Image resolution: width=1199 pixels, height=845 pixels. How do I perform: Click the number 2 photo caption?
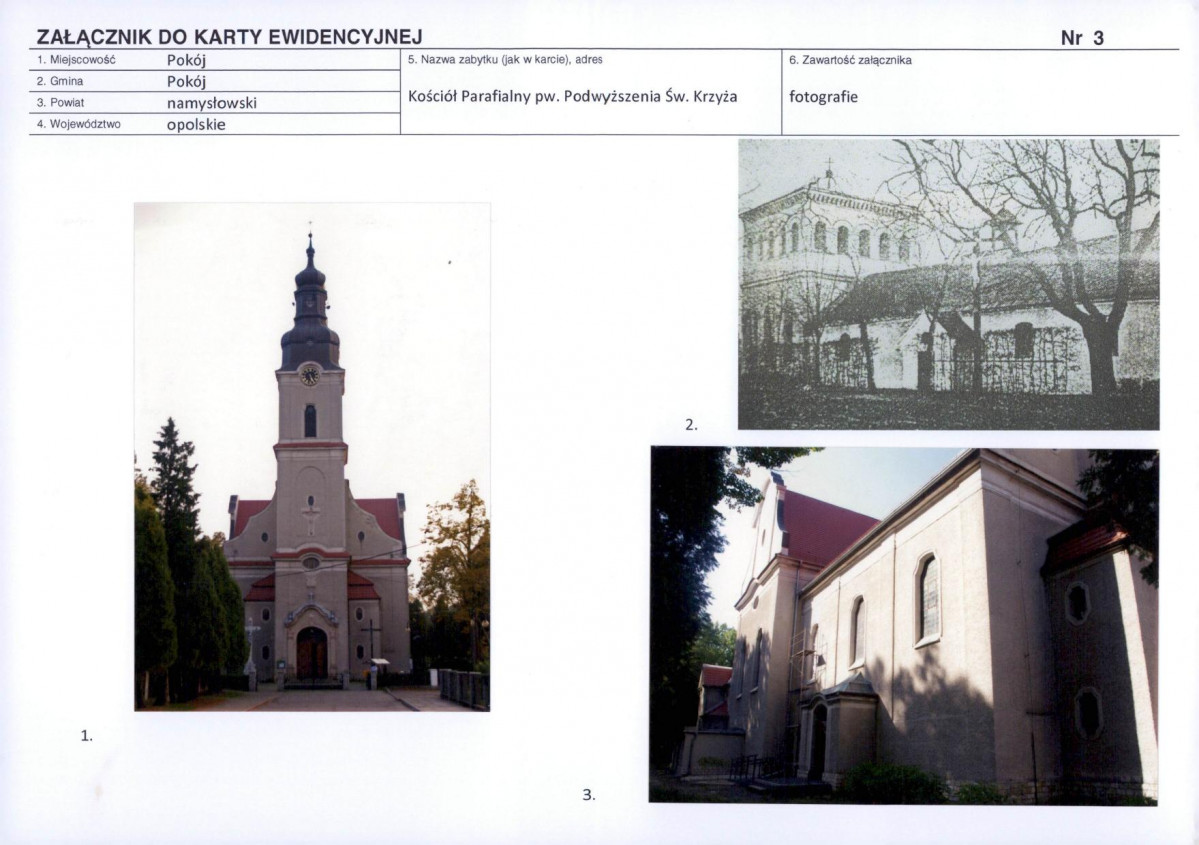tap(691, 424)
